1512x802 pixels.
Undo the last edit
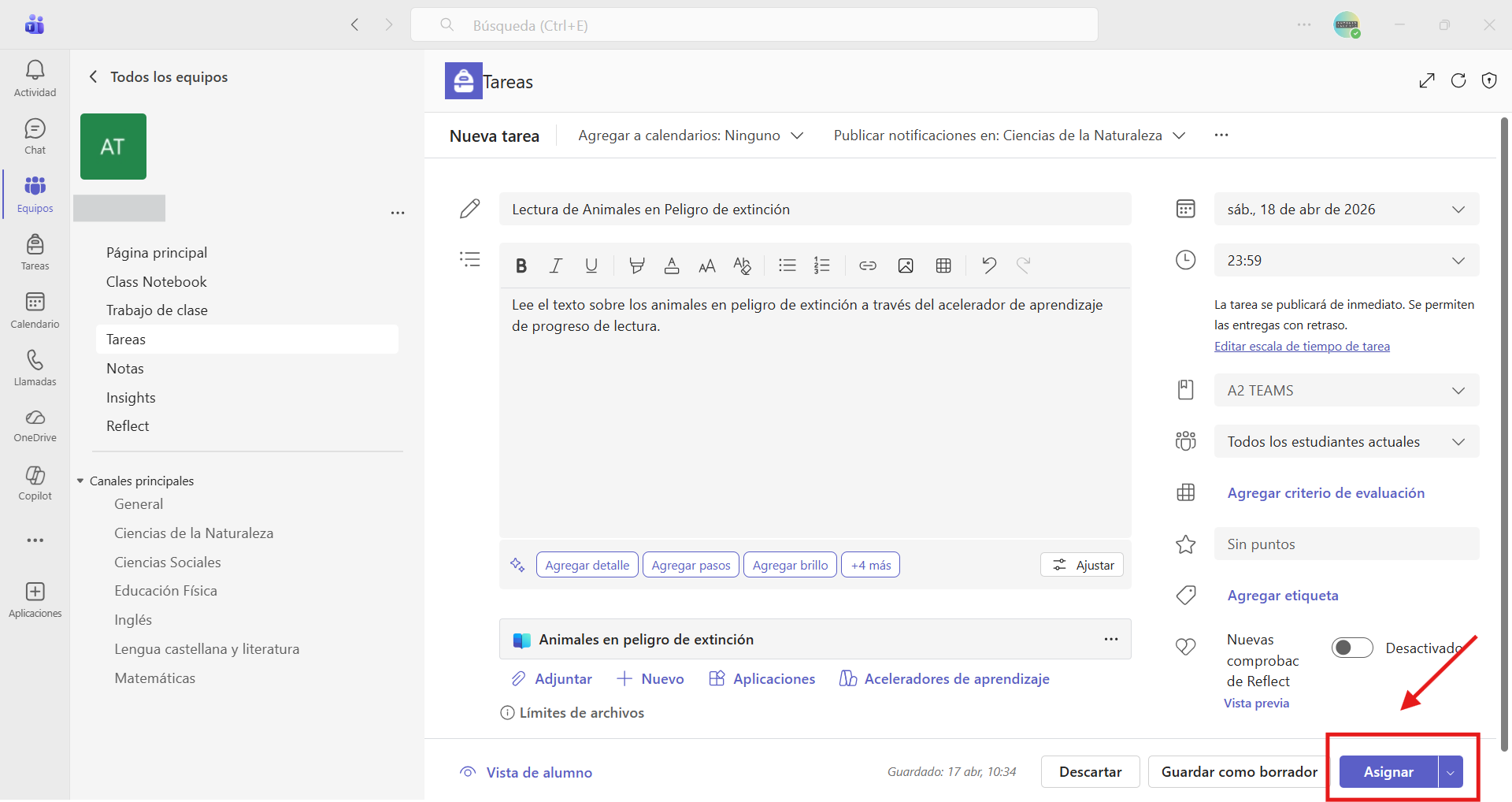(x=989, y=265)
